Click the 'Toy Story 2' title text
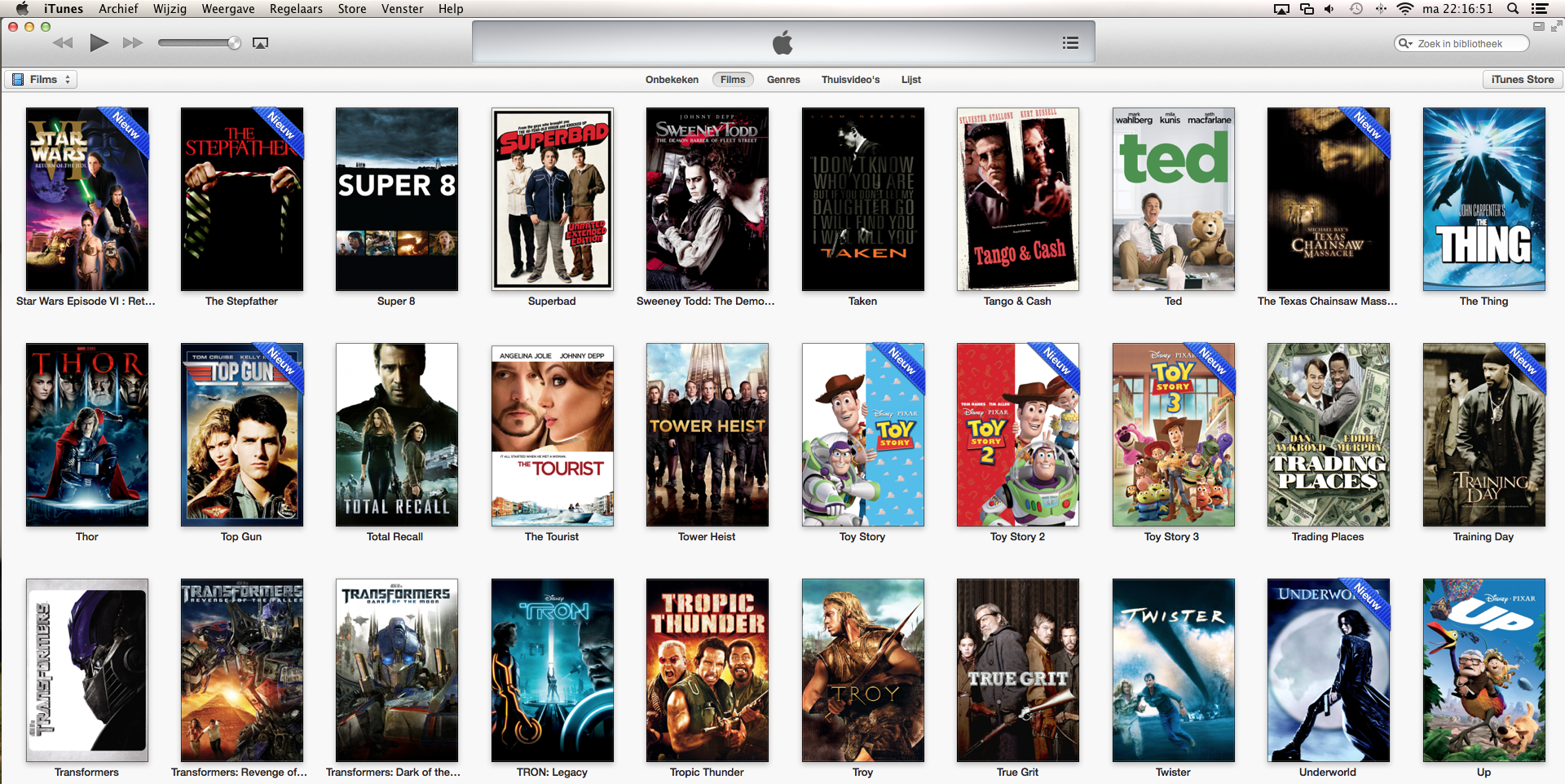The width and height of the screenshot is (1565, 784). (1017, 537)
